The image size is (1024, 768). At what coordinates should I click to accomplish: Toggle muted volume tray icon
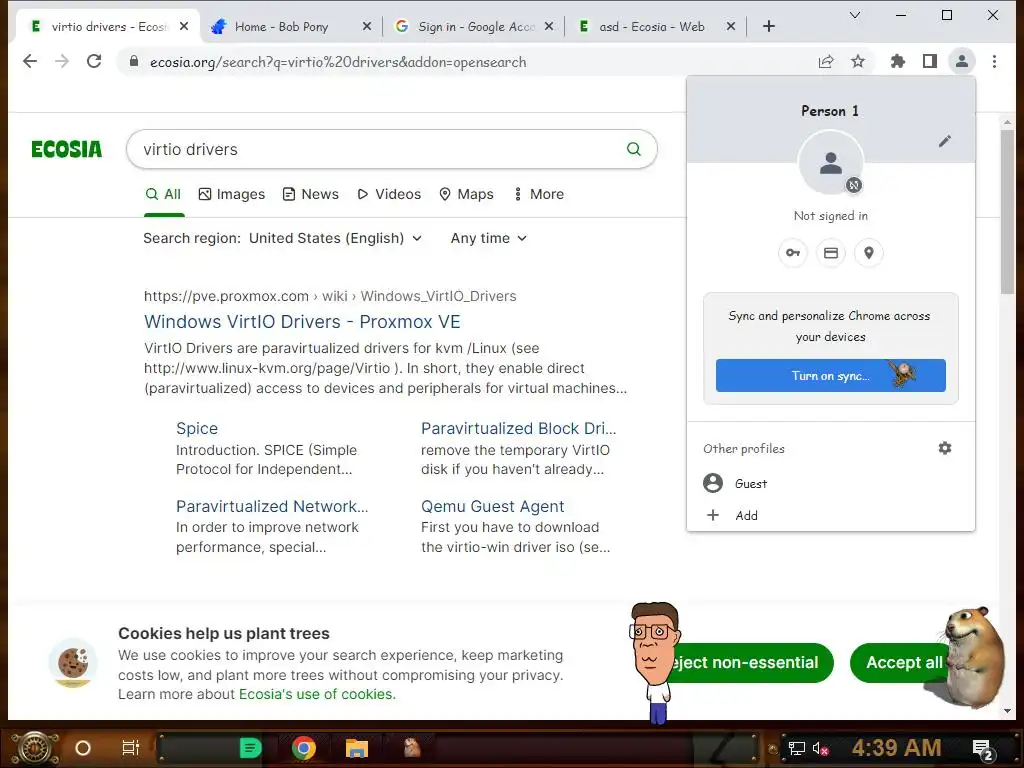pyautogui.click(x=821, y=748)
